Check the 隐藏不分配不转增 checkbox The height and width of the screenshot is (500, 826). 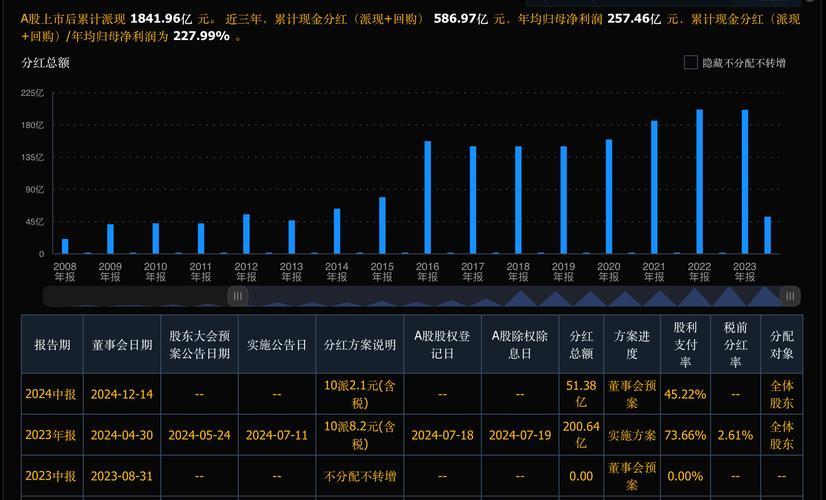(x=691, y=63)
